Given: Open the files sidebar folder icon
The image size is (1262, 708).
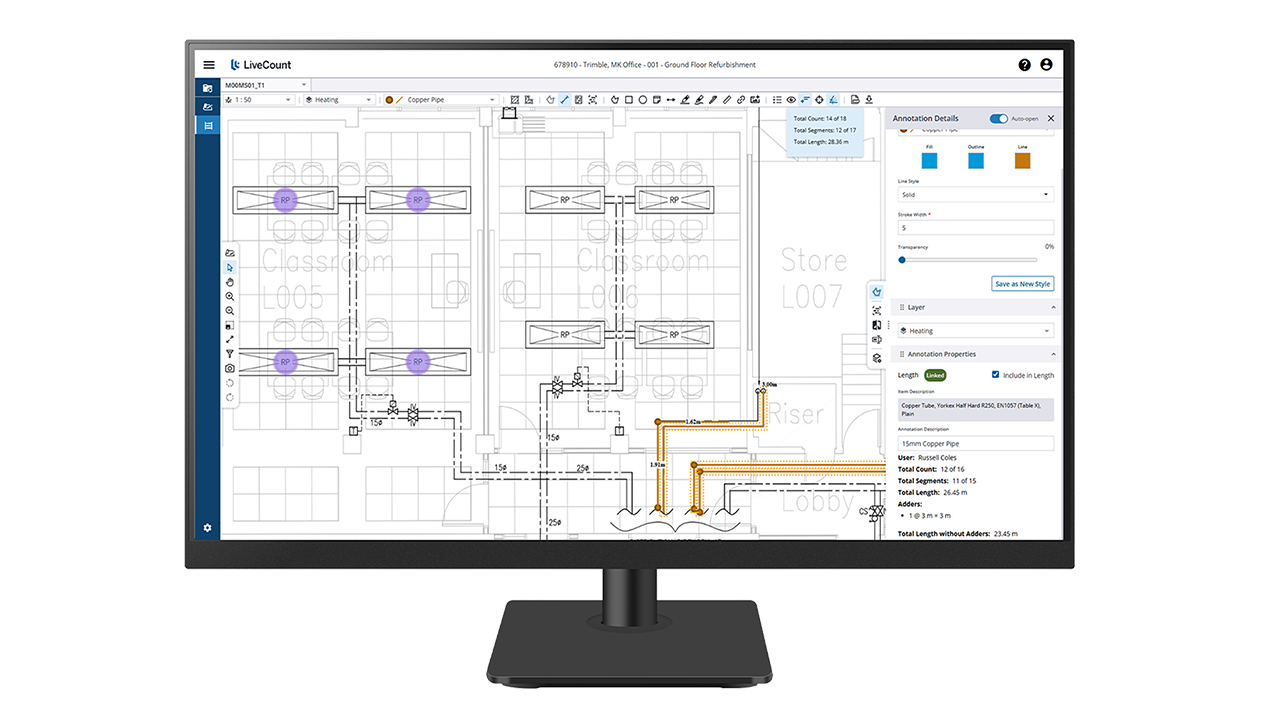Looking at the screenshot, I should (208, 88).
